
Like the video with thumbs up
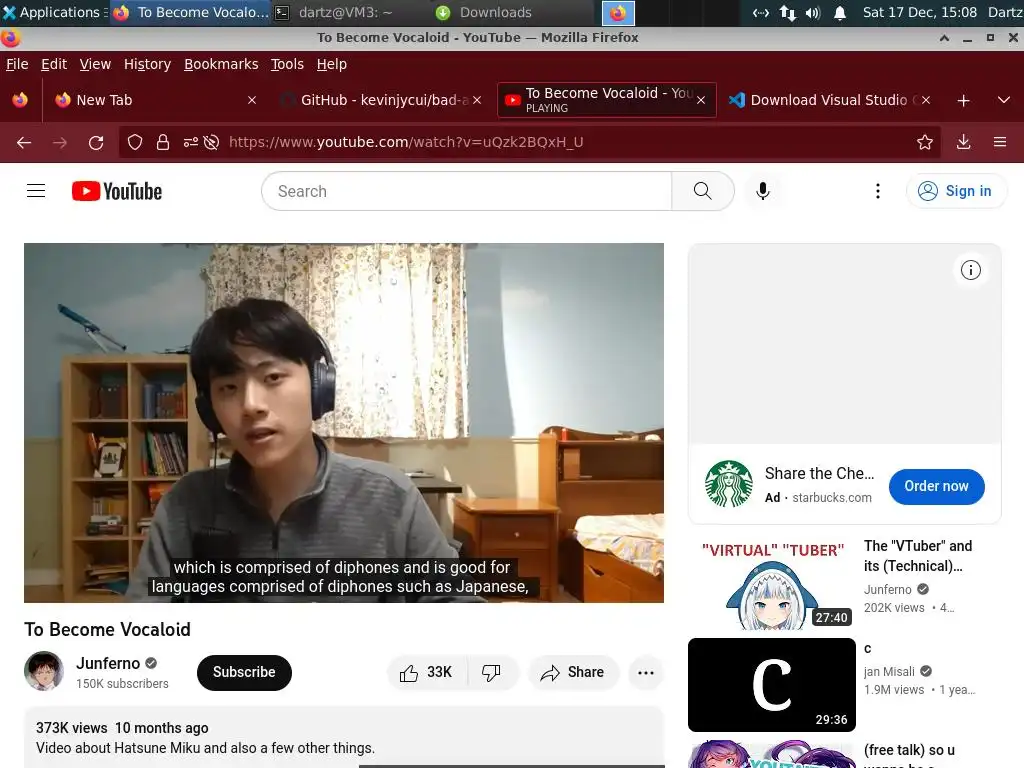pyautogui.click(x=426, y=672)
